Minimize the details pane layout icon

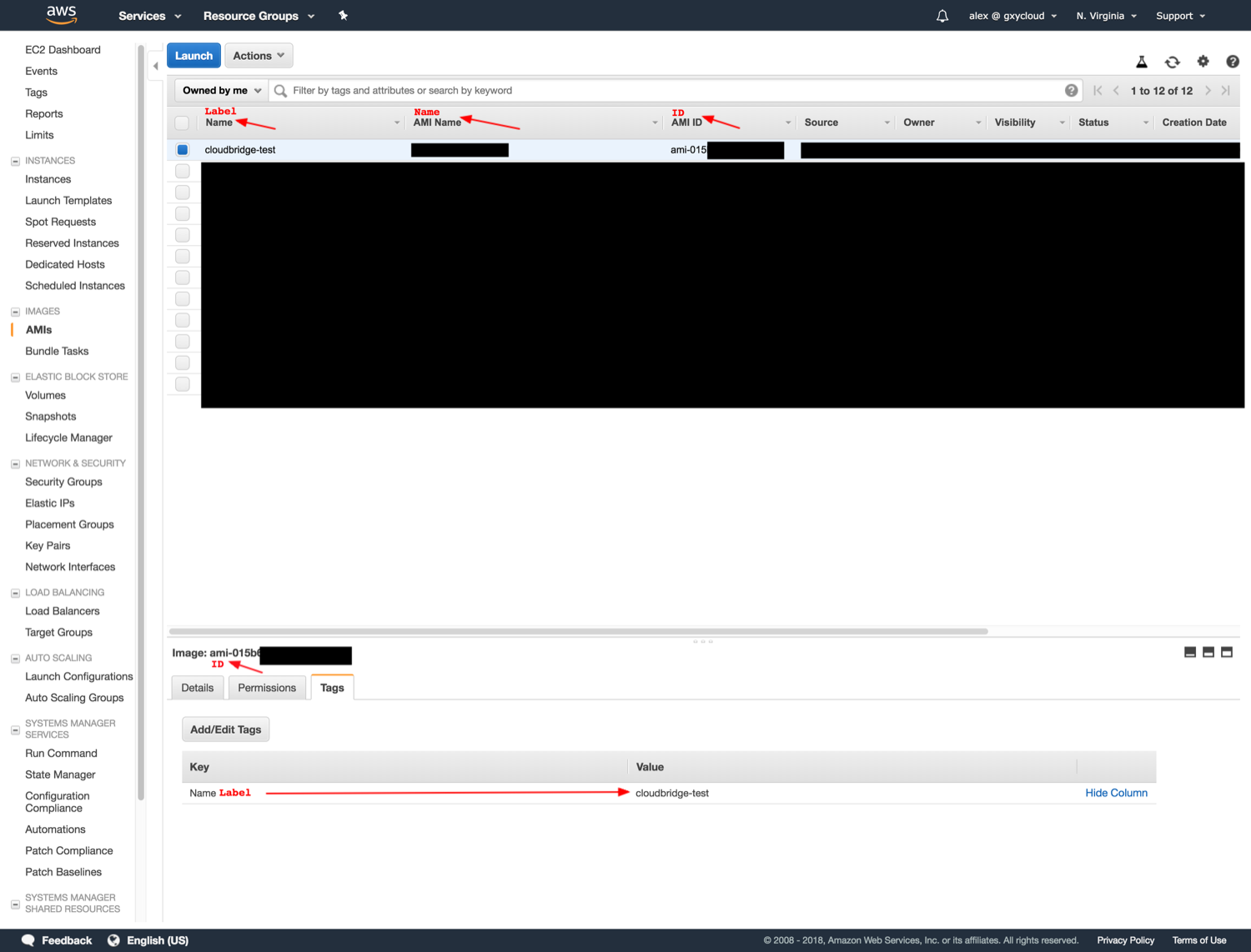[1190, 652]
